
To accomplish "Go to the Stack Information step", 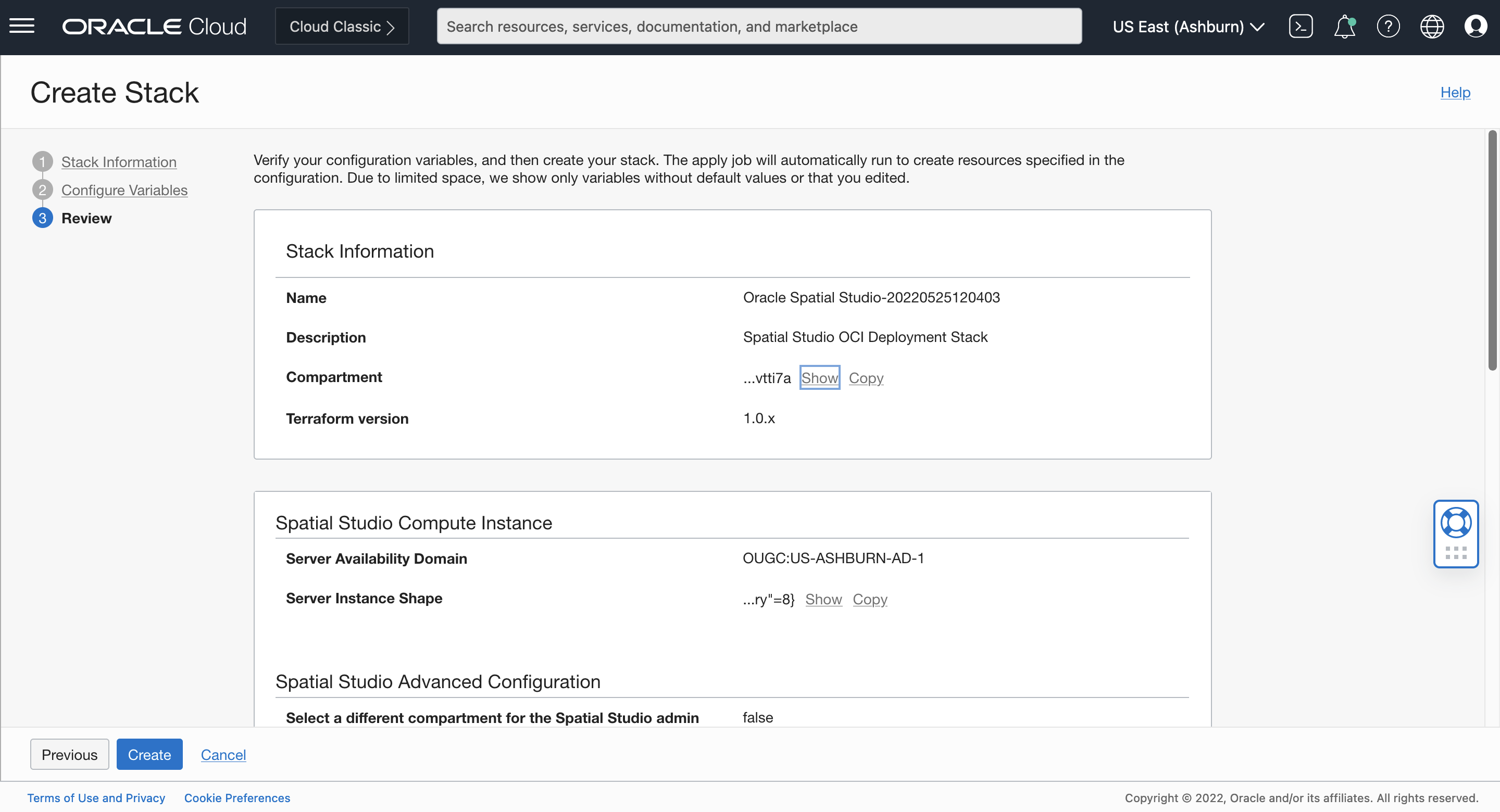I will (x=119, y=162).
